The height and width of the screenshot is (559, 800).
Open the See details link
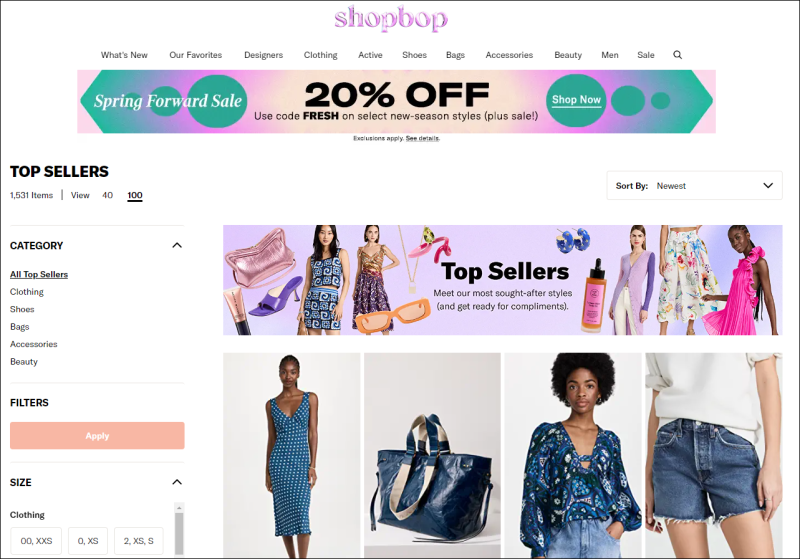click(422, 138)
